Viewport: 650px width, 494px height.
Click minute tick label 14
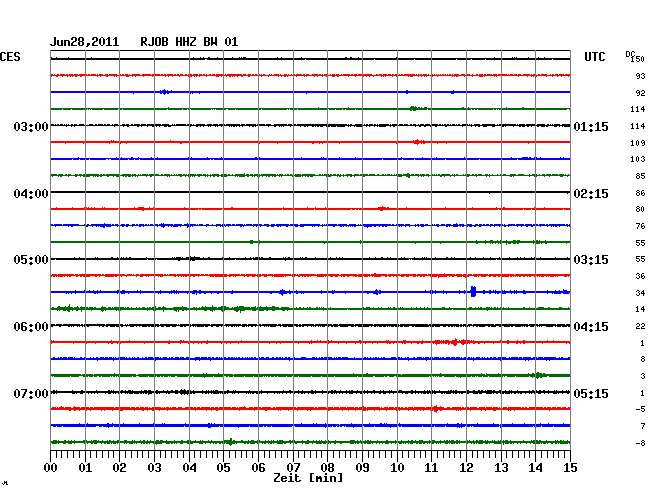click(x=536, y=468)
